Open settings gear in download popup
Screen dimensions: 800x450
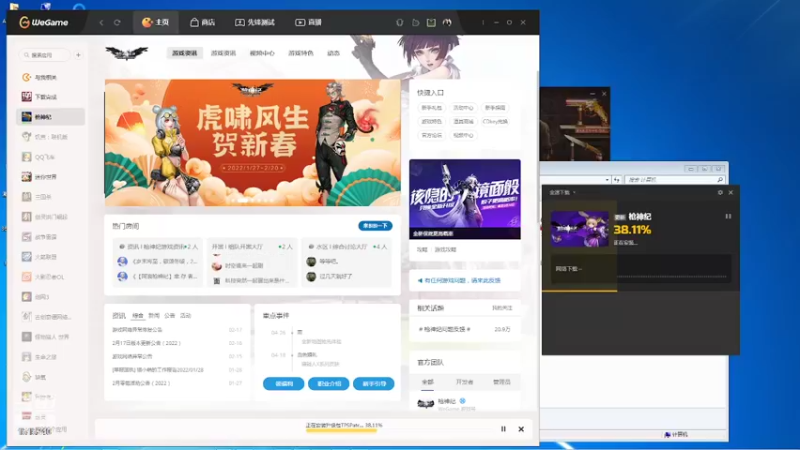(720, 192)
